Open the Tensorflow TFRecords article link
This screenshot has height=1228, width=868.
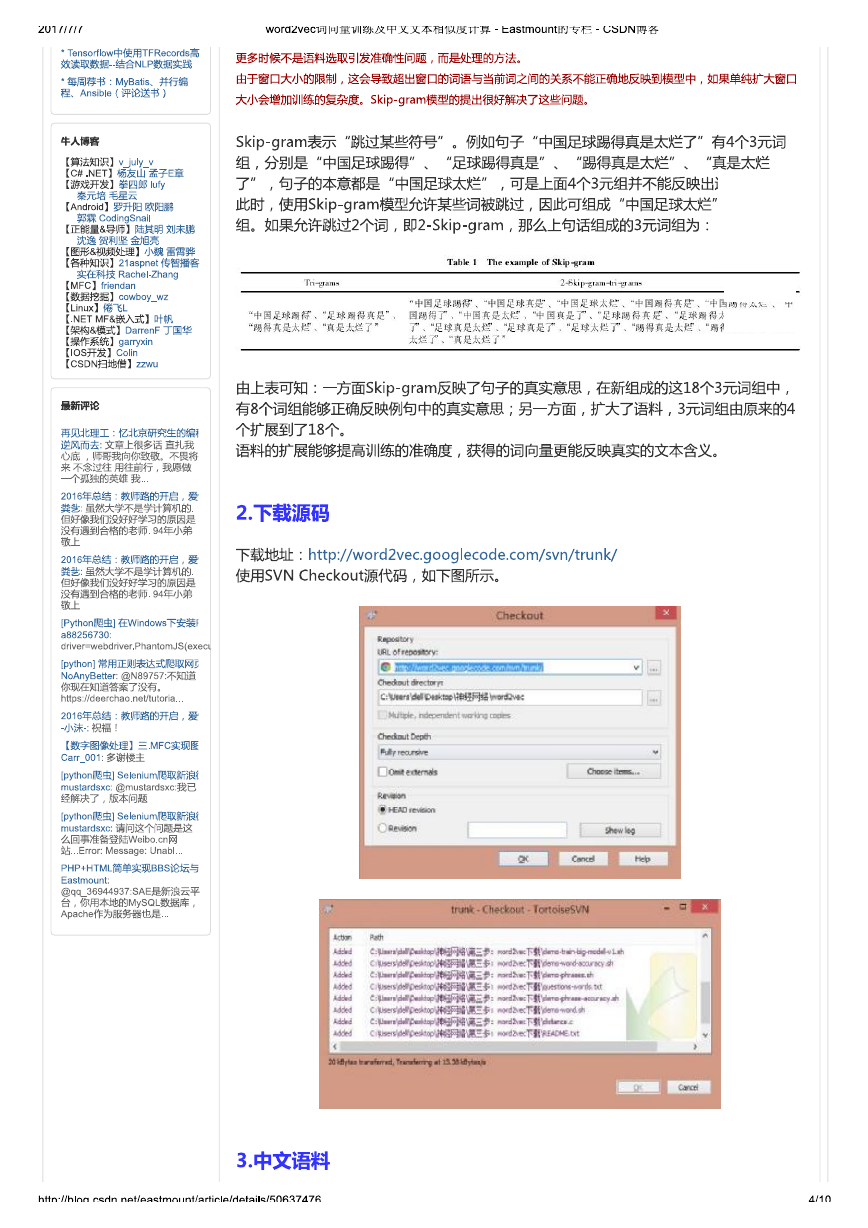[x=129, y=58]
